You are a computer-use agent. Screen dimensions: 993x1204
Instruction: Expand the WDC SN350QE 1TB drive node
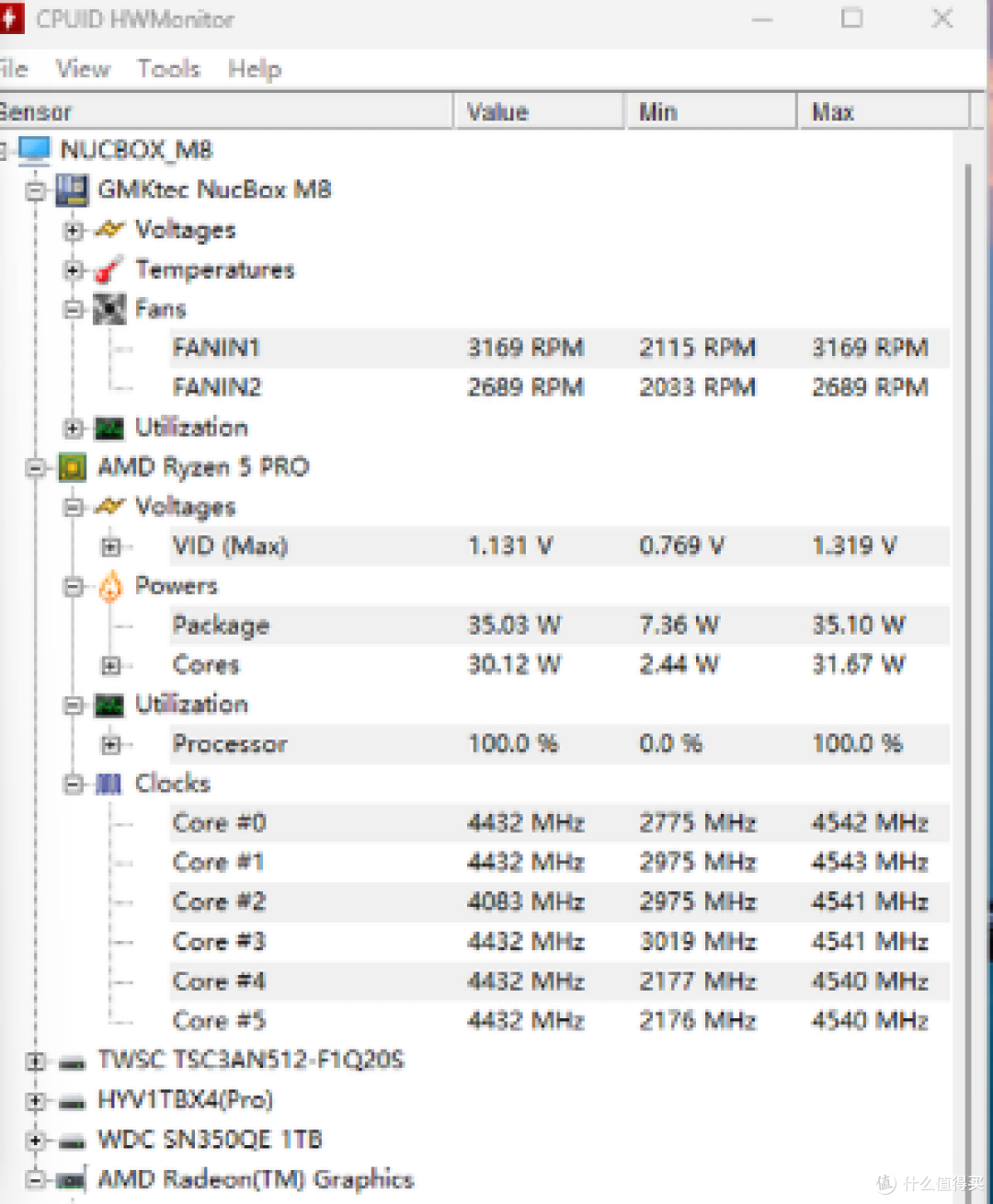point(36,1141)
